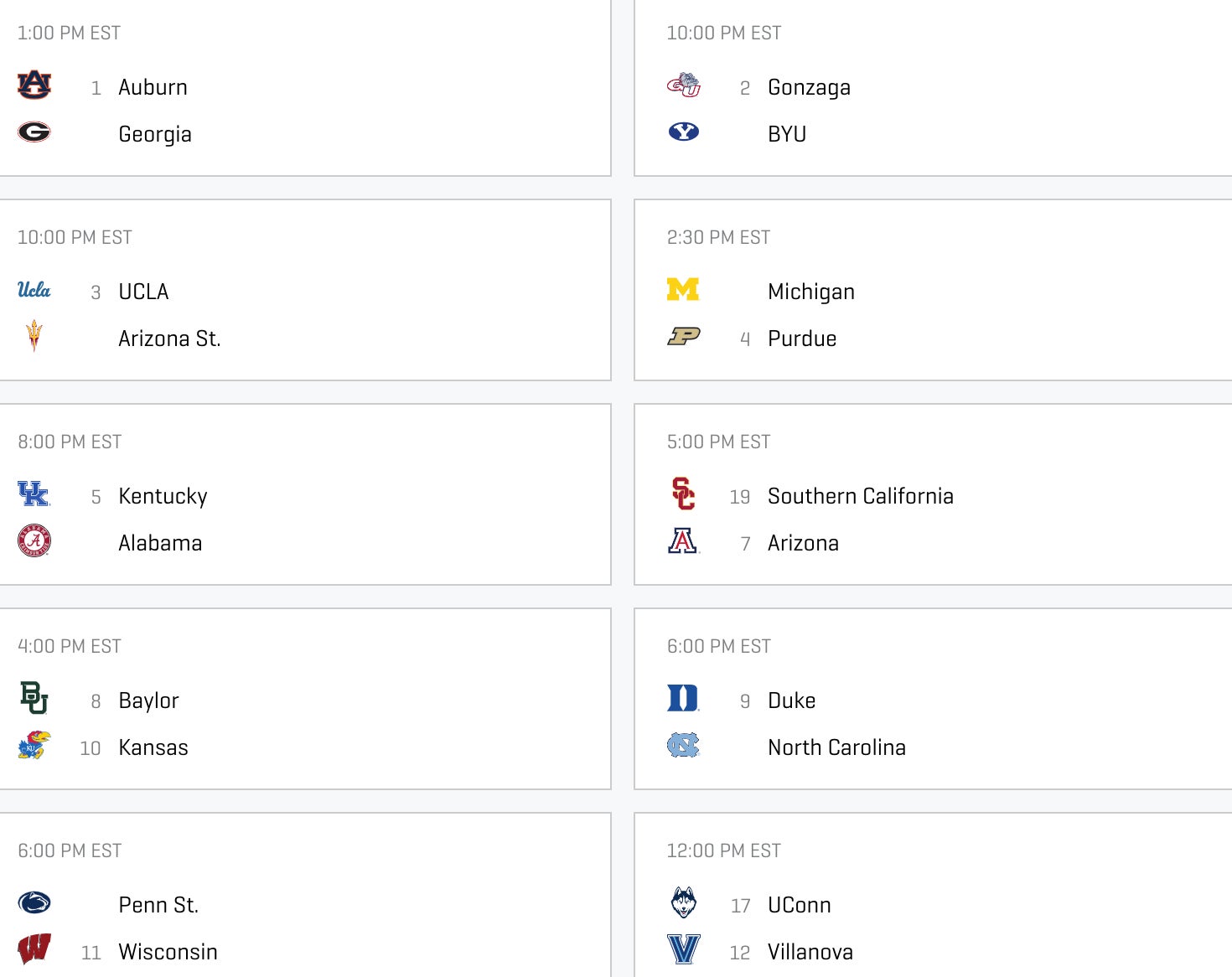The width and height of the screenshot is (1232, 977).
Task: Open the North Carolina team link
Action: click(x=836, y=747)
